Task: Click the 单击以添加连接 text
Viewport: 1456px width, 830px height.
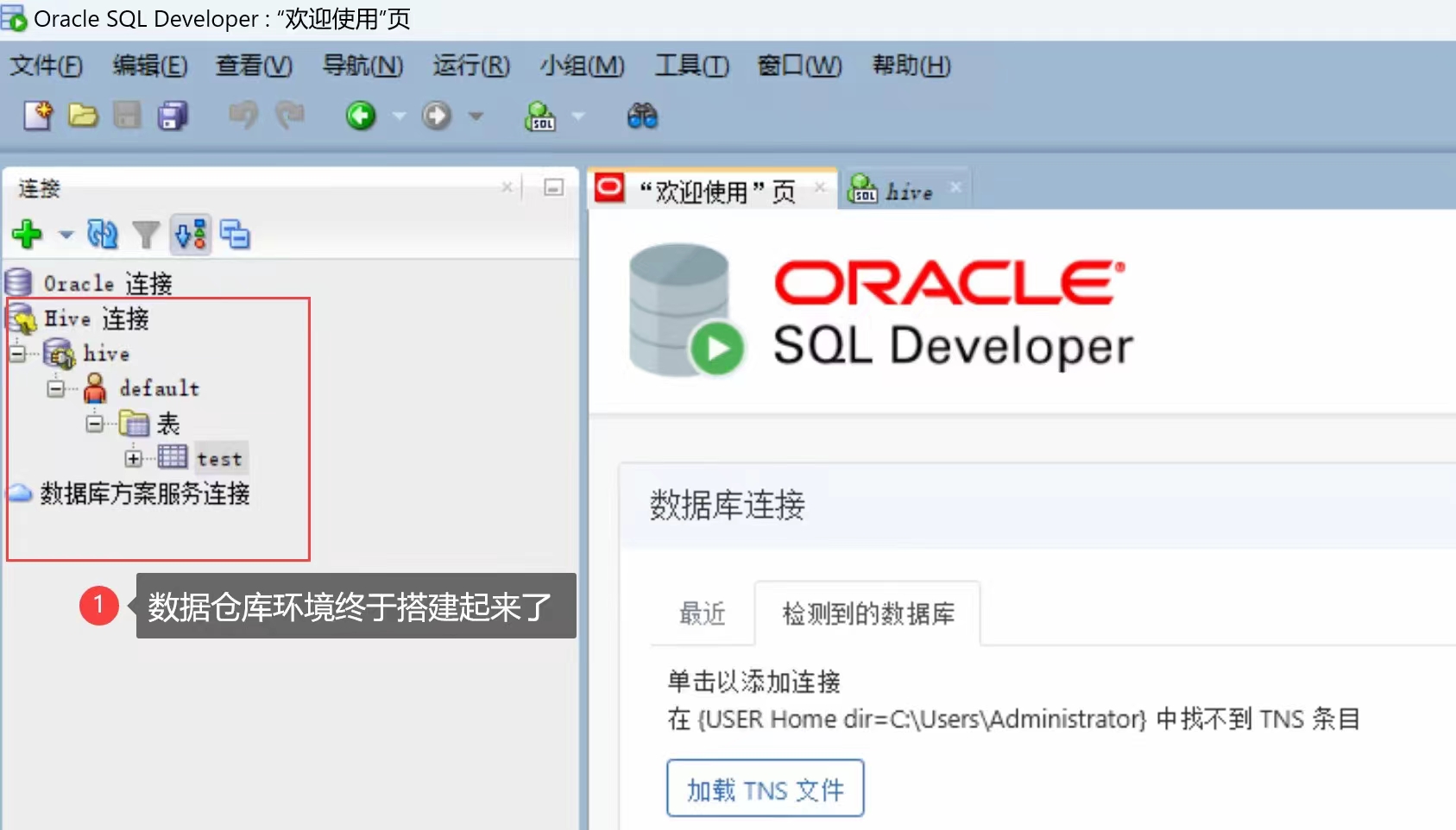Action: 753,682
